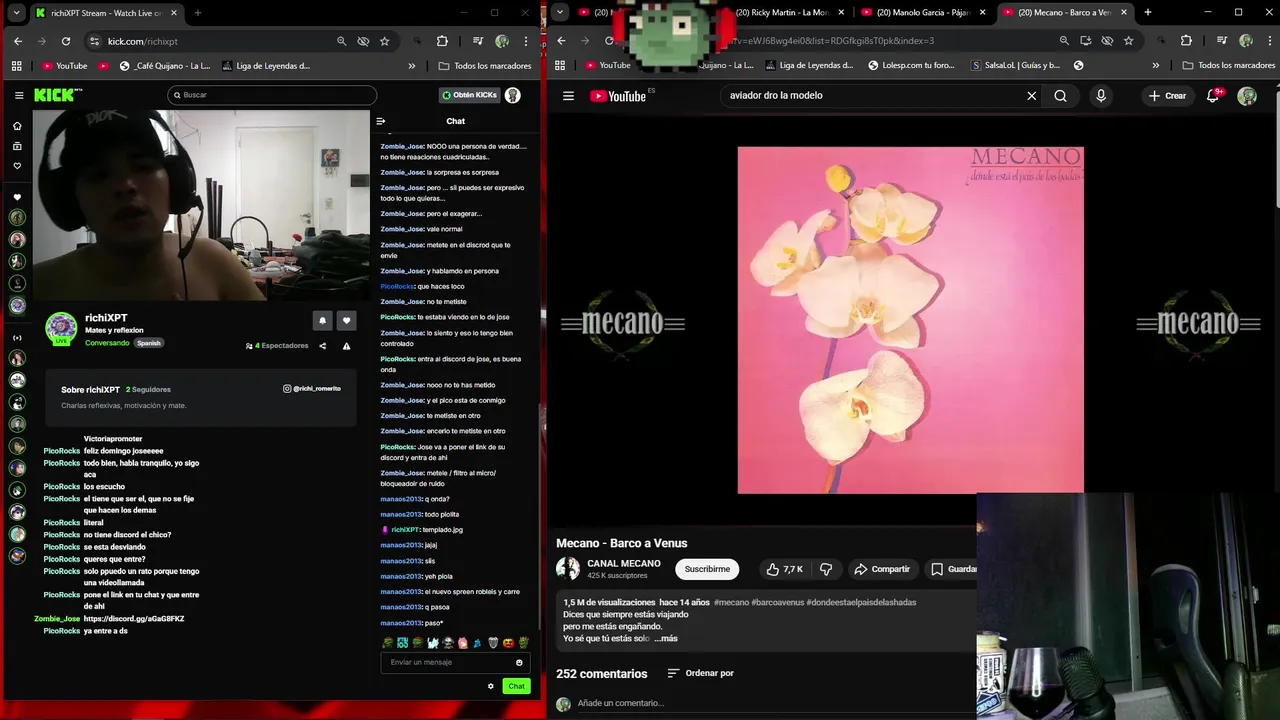
Task: Open Liga de Leyendas bookmark in Kick window
Action: pyautogui.click(x=266, y=66)
